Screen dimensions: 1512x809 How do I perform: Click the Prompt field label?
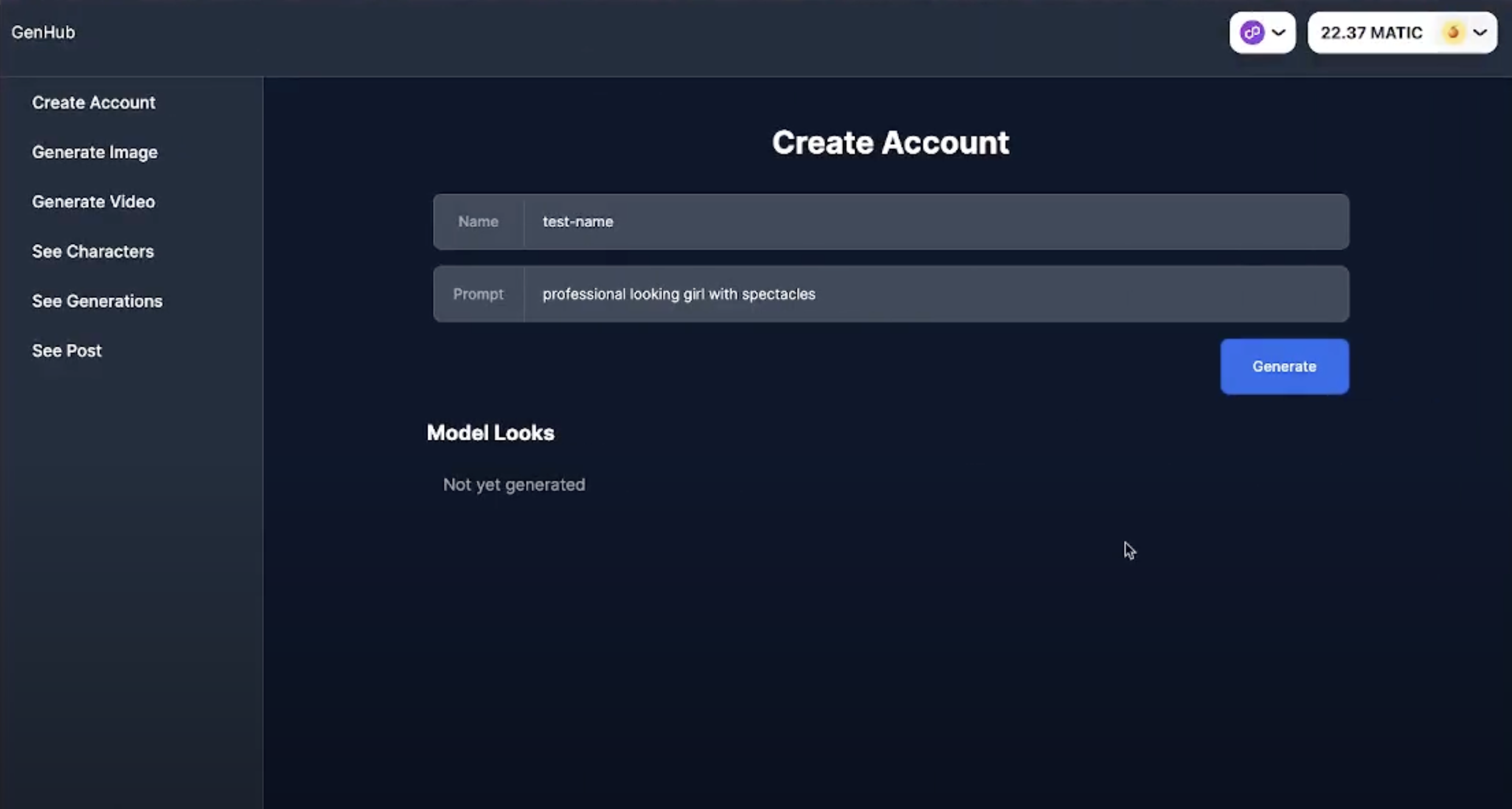[x=478, y=294]
